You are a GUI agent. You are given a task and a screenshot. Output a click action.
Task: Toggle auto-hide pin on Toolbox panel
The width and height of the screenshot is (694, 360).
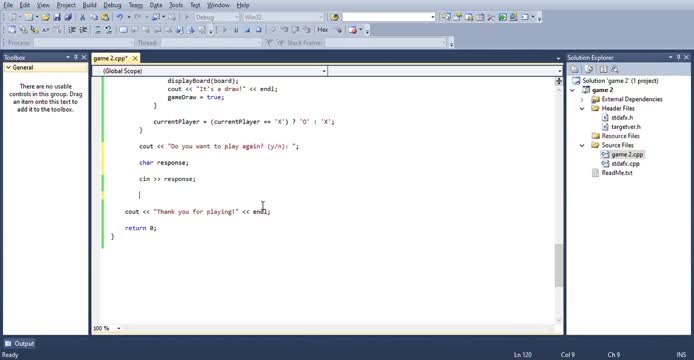pos(76,57)
